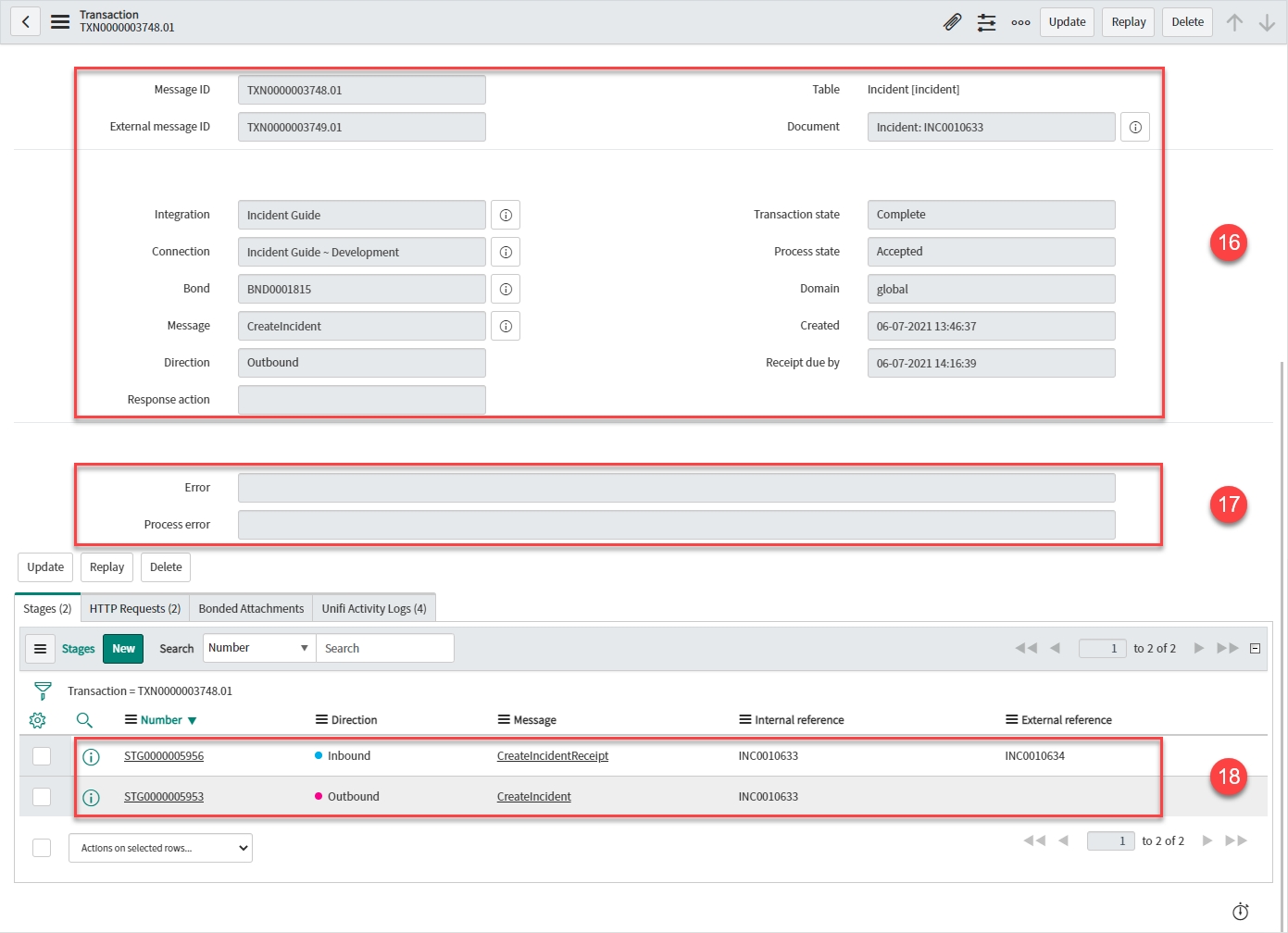
Task: Preview the Bond BND0001815 record info
Action: coord(506,289)
